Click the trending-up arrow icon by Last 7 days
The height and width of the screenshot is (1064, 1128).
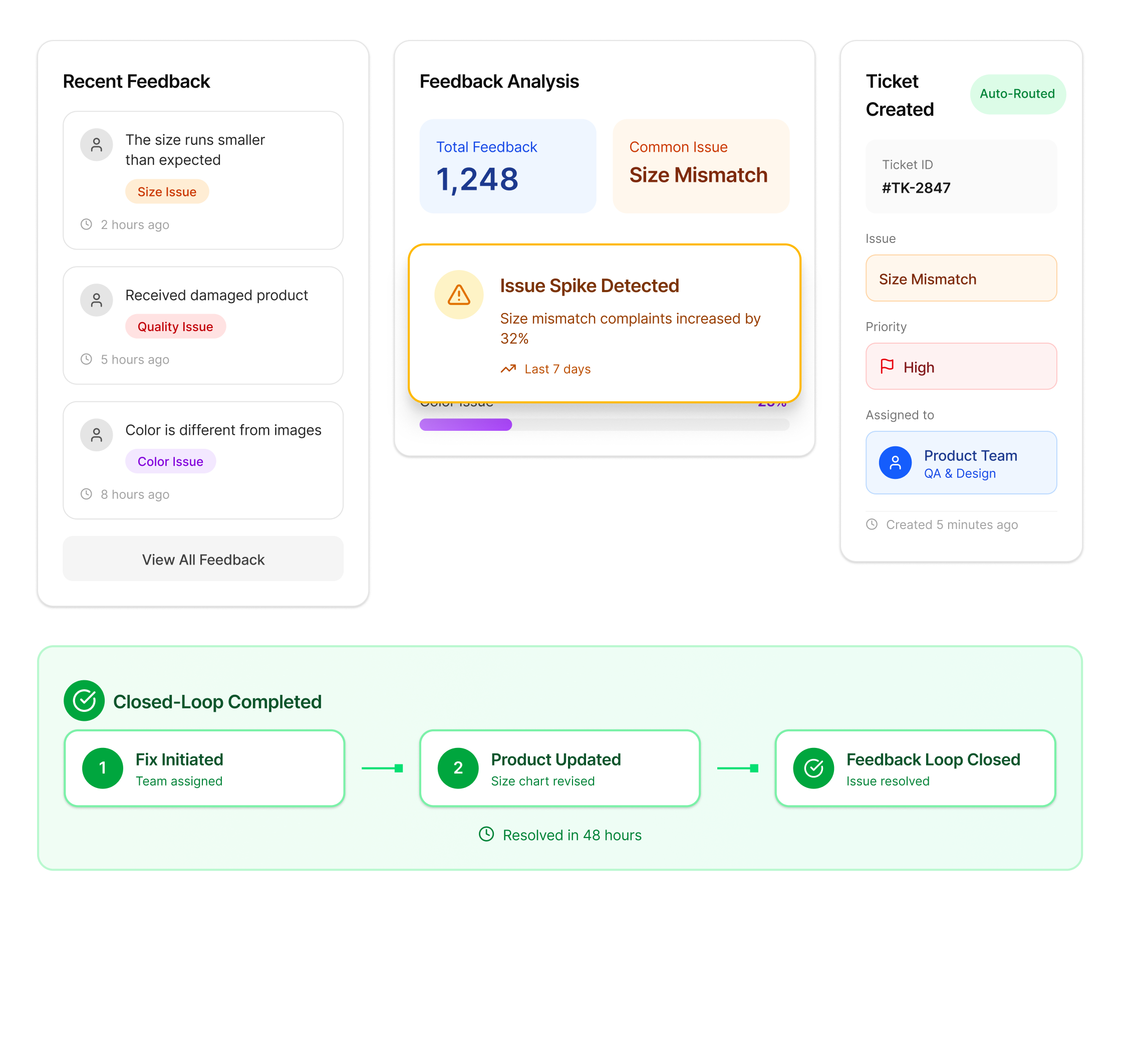point(508,369)
